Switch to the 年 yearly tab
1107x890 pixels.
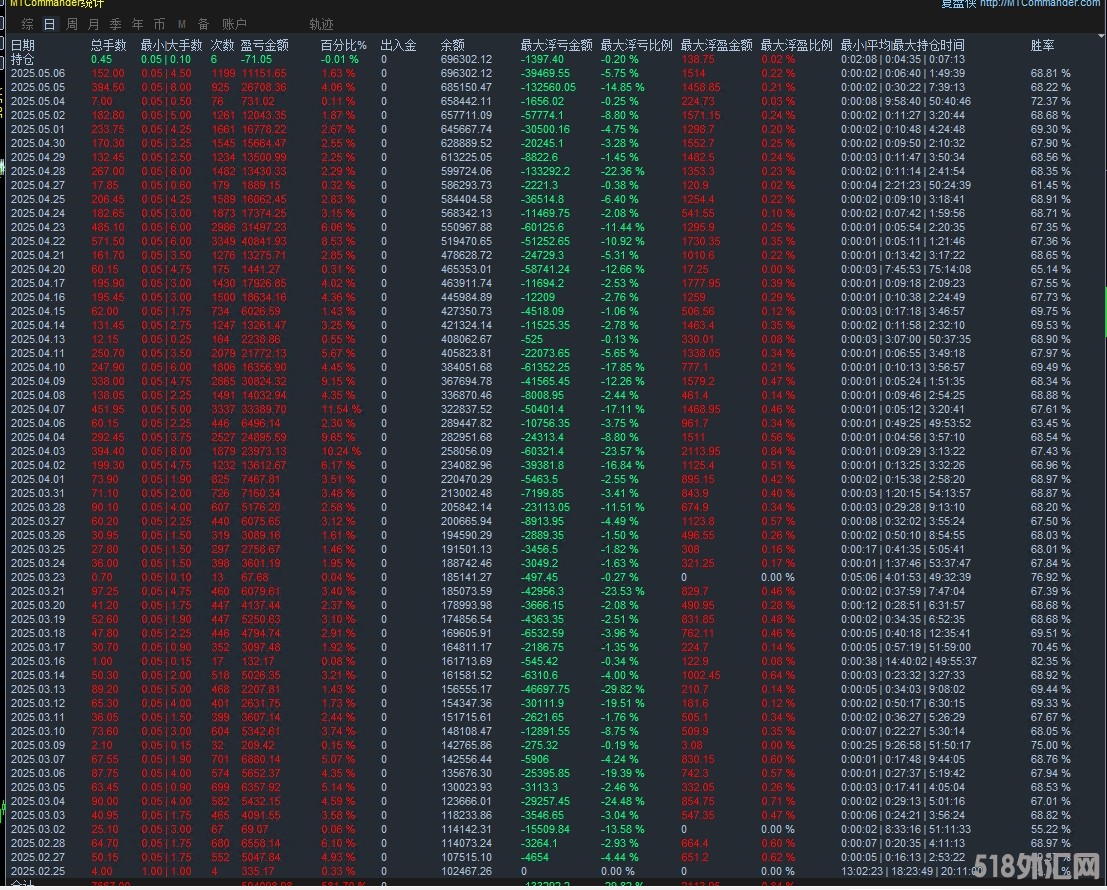coord(138,24)
